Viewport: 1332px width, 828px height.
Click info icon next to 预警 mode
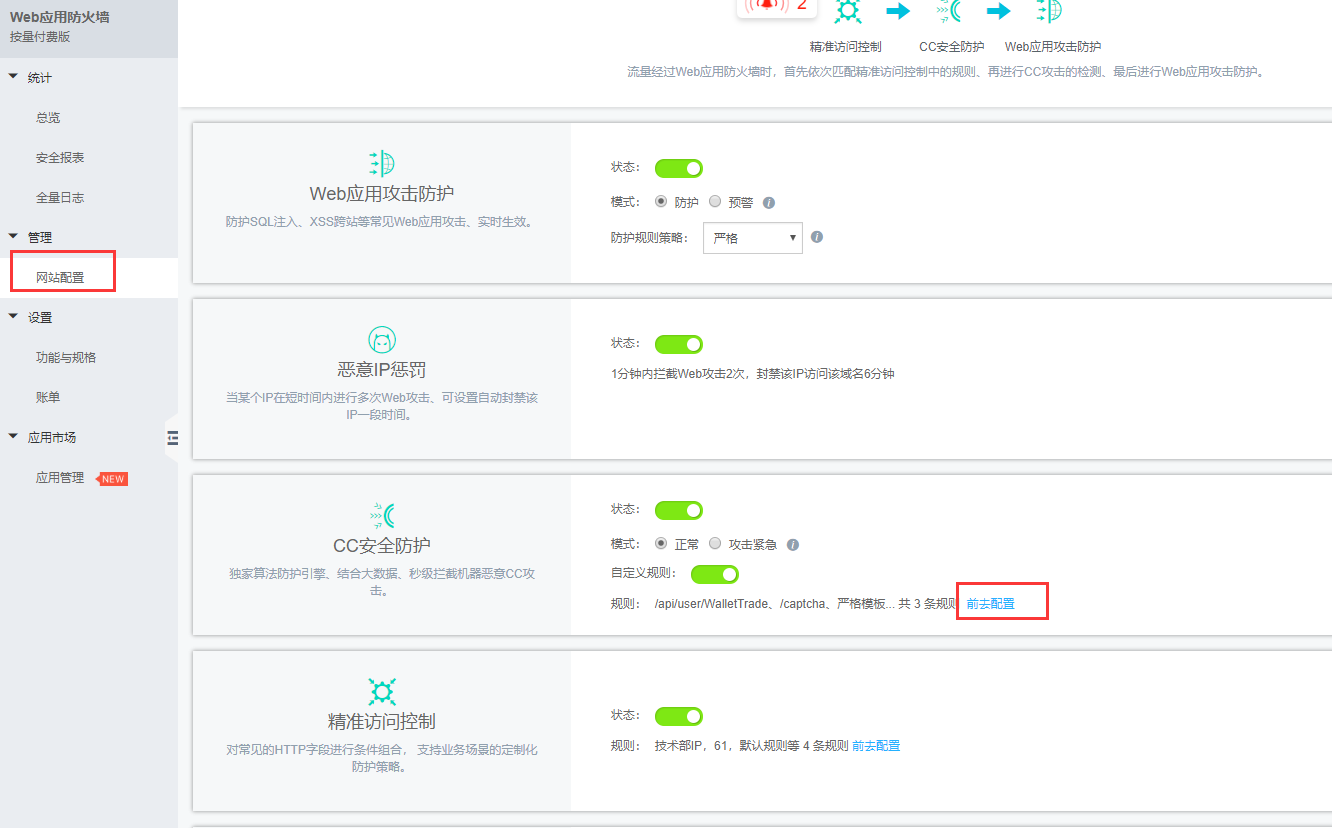769,202
